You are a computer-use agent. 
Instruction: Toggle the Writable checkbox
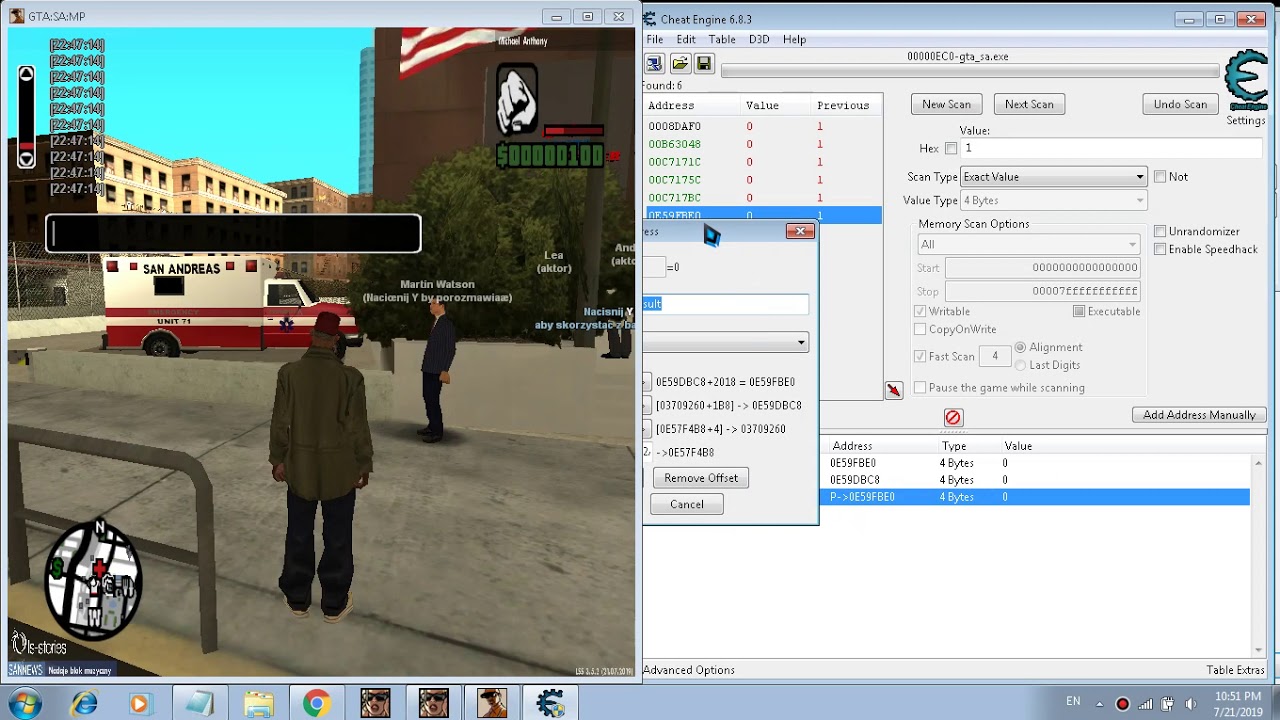tap(920, 311)
